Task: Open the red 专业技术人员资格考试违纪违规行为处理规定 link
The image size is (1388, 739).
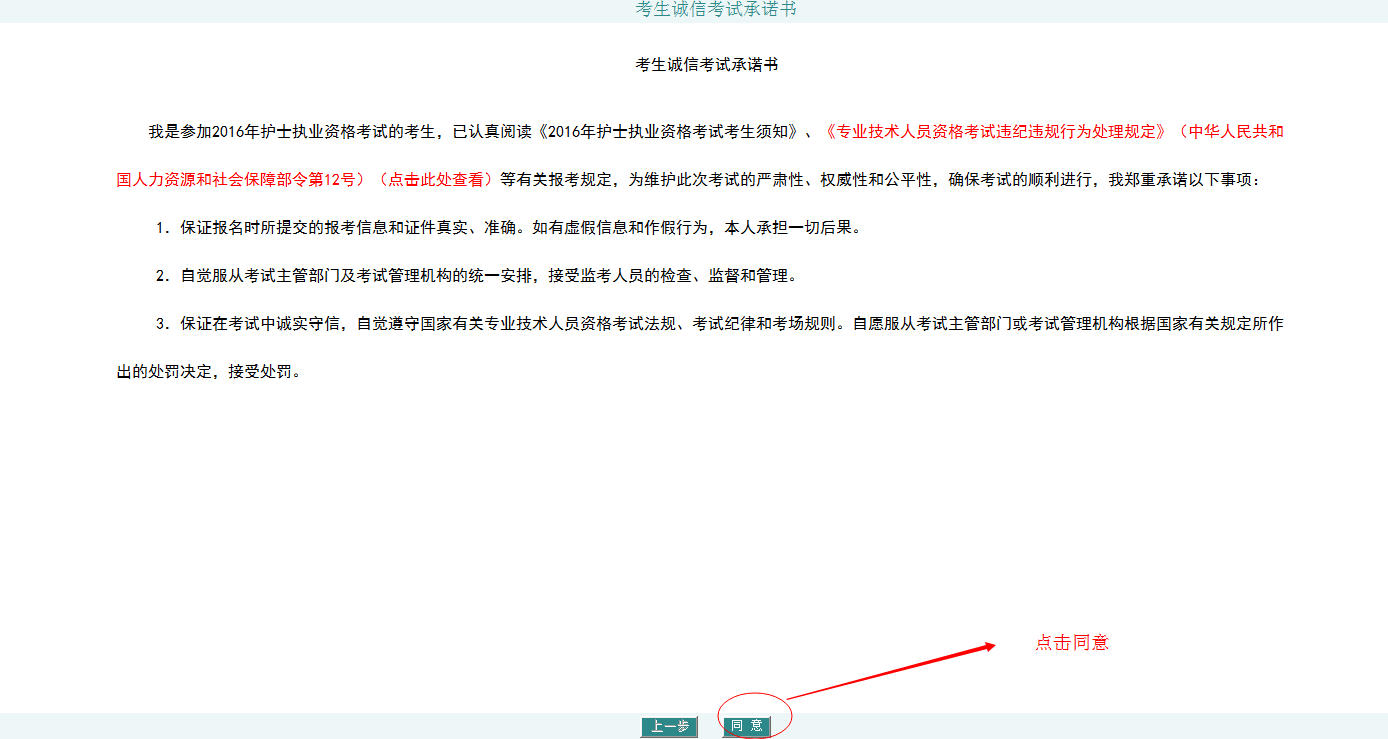Action: [x=995, y=132]
